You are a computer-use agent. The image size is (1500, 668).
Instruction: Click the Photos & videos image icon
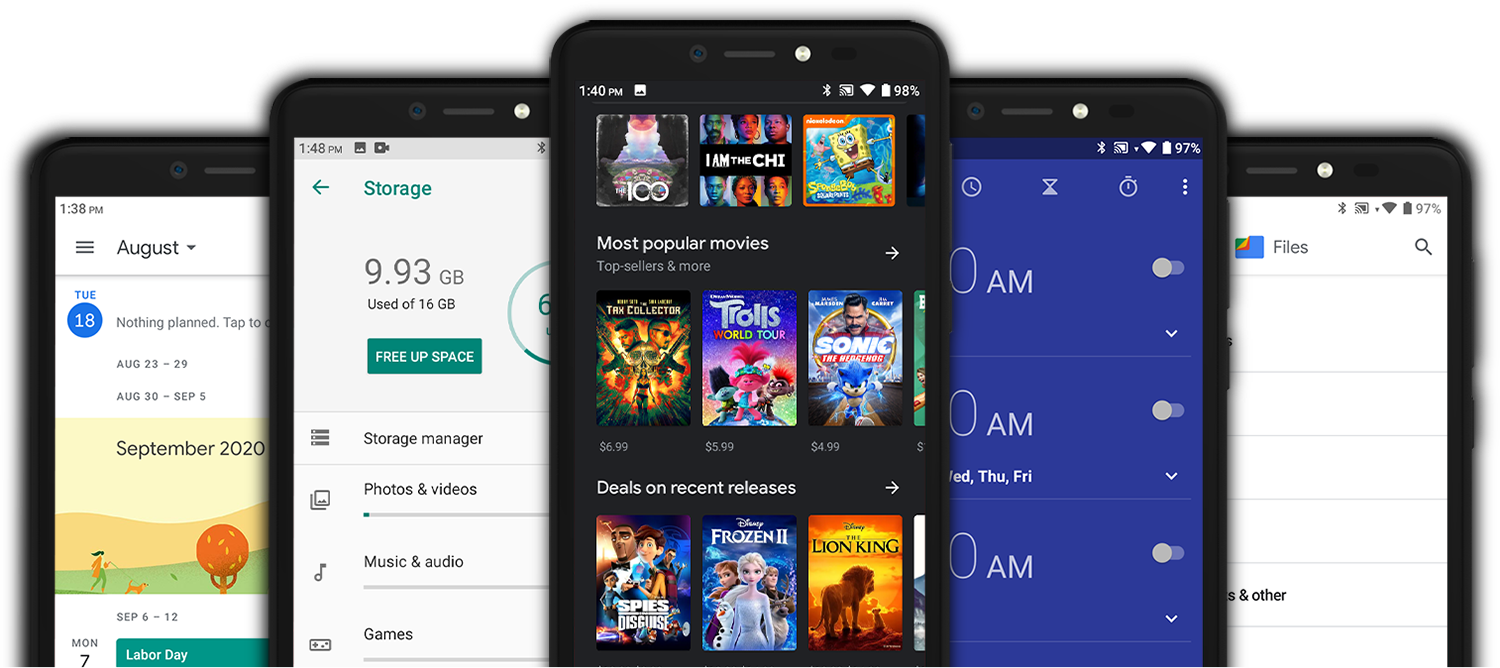(320, 500)
